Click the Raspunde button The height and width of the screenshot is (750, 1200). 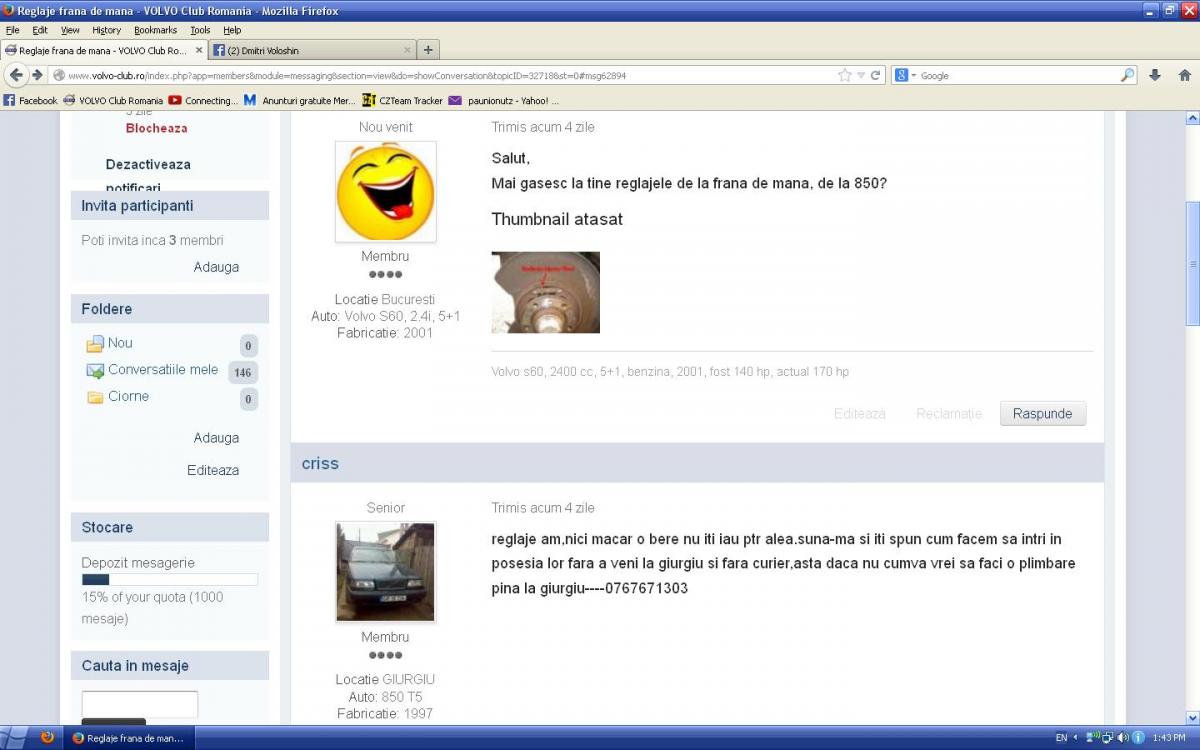[x=1043, y=413]
